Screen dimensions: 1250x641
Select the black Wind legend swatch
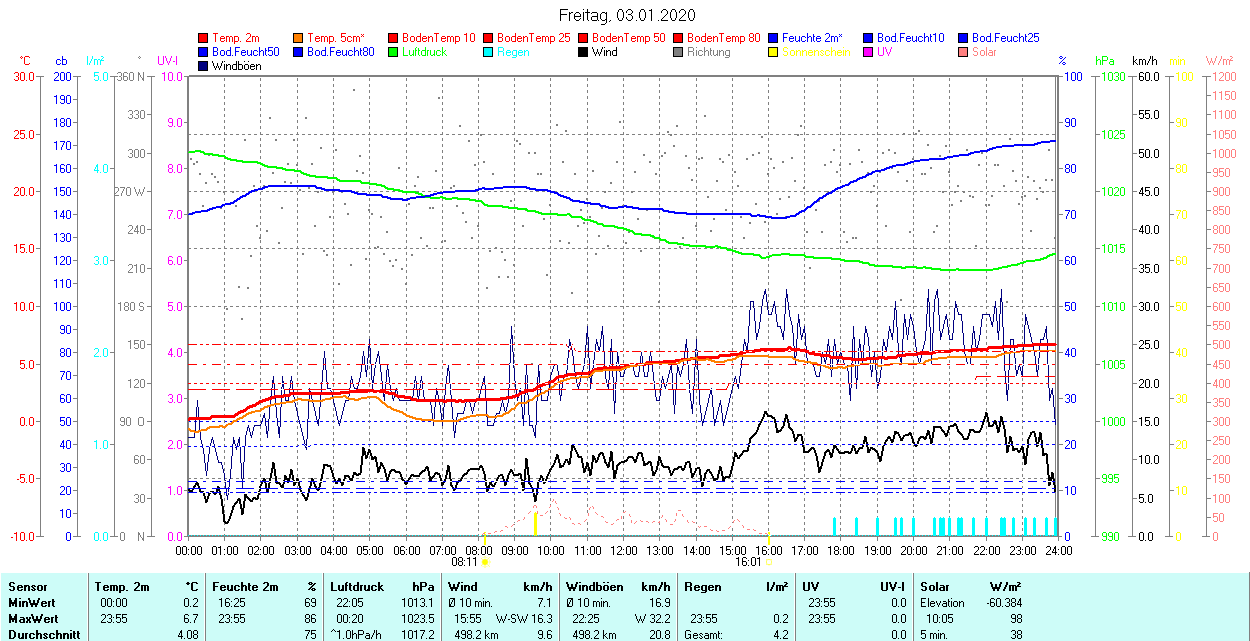point(583,52)
